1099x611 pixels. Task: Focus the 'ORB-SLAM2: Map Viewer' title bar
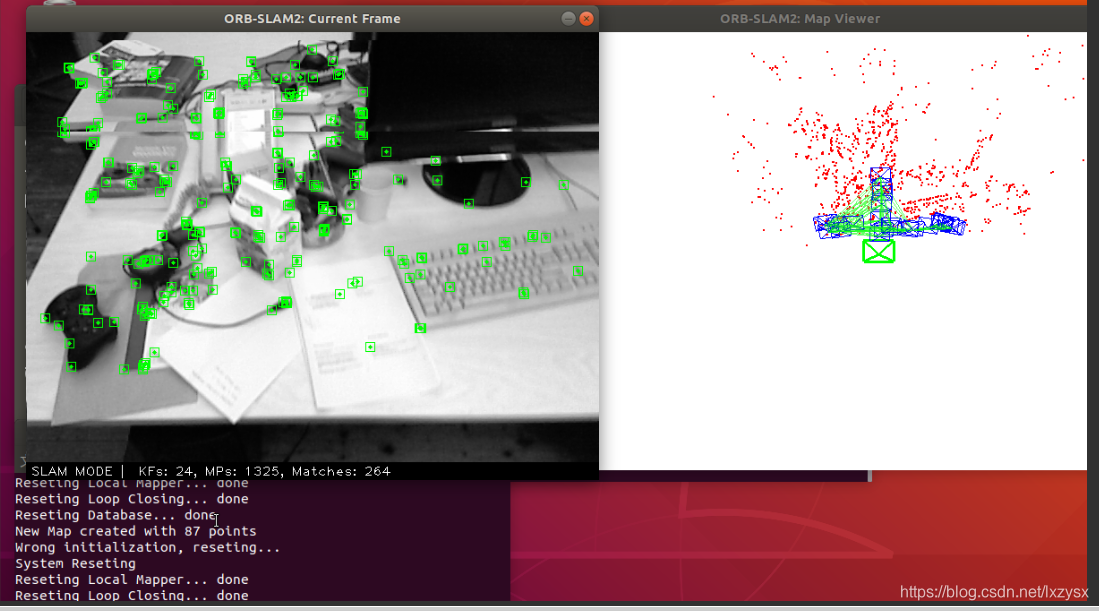click(x=843, y=19)
